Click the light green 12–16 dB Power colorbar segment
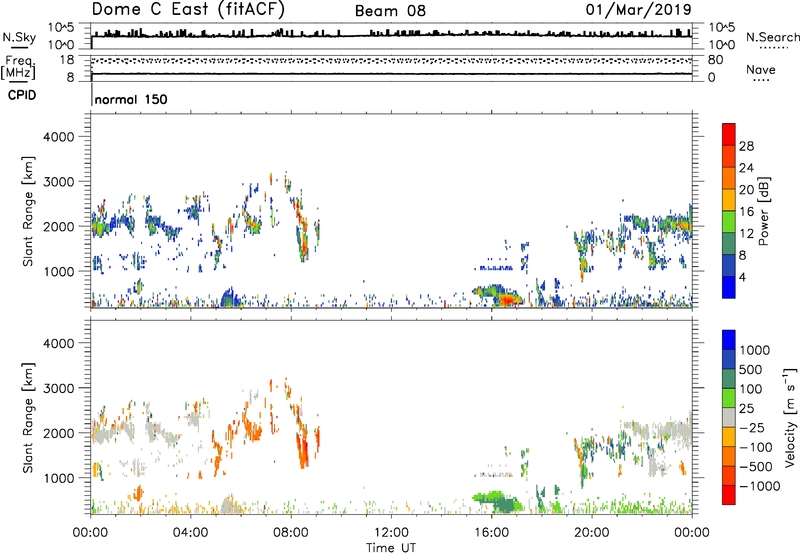The image size is (800, 554). point(729,222)
